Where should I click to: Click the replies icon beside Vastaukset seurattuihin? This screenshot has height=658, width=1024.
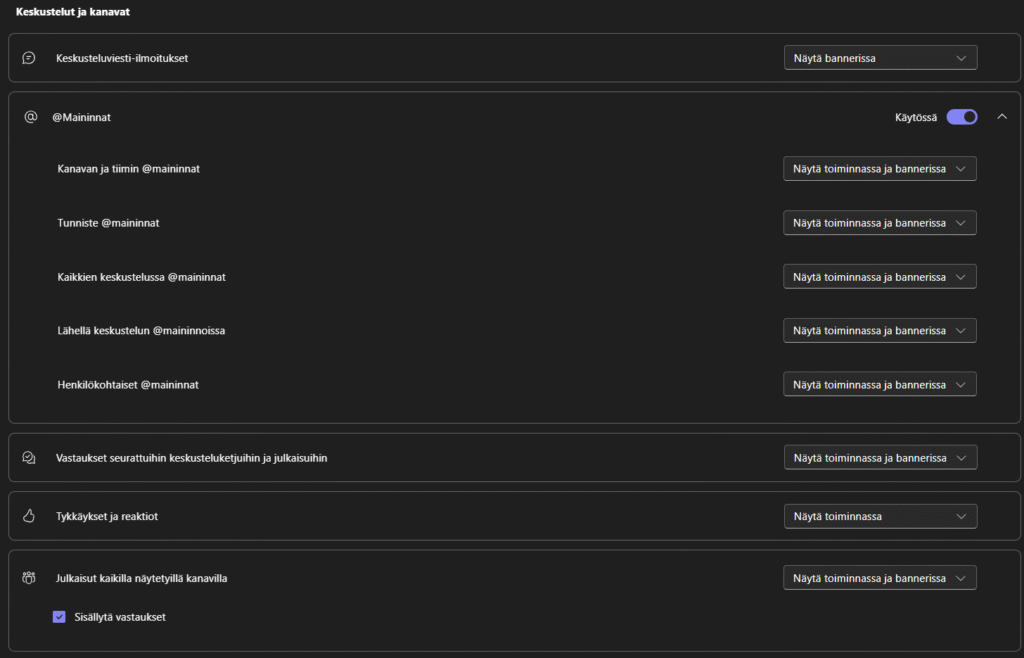[29, 458]
